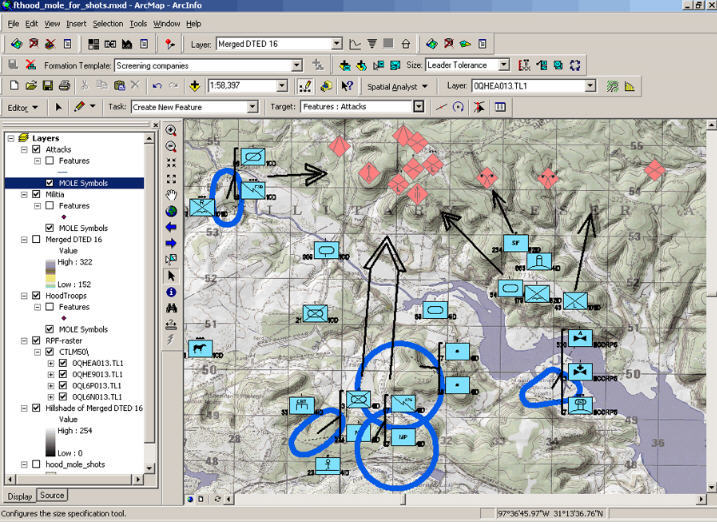
Task: Open the Find binoculars tool
Action: [x=171, y=308]
